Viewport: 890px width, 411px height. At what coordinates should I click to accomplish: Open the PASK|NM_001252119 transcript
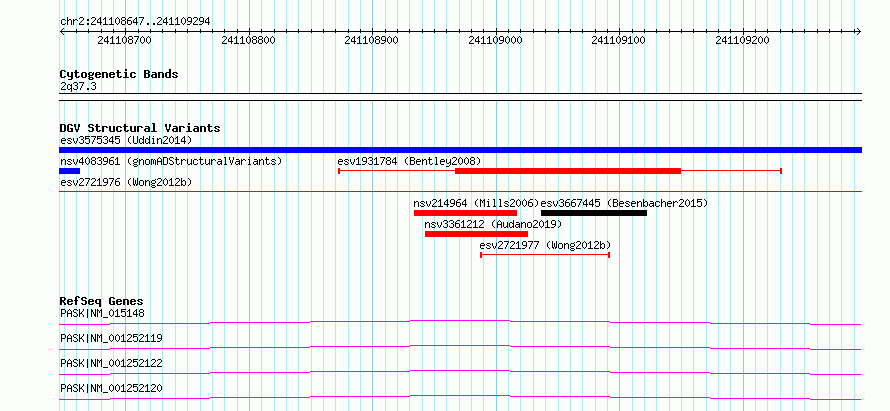tap(111, 338)
